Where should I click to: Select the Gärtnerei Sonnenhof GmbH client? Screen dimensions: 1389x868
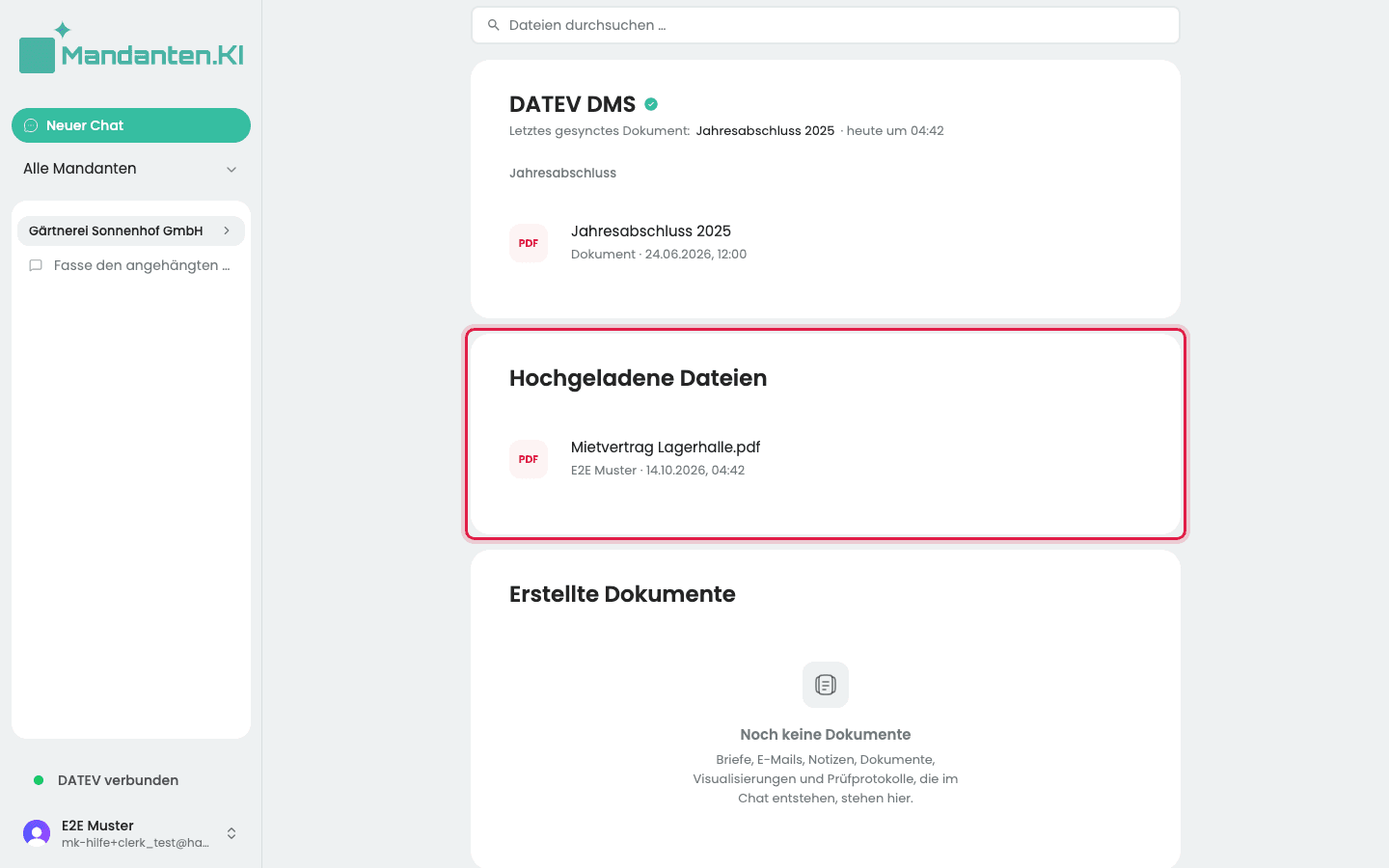click(131, 231)
